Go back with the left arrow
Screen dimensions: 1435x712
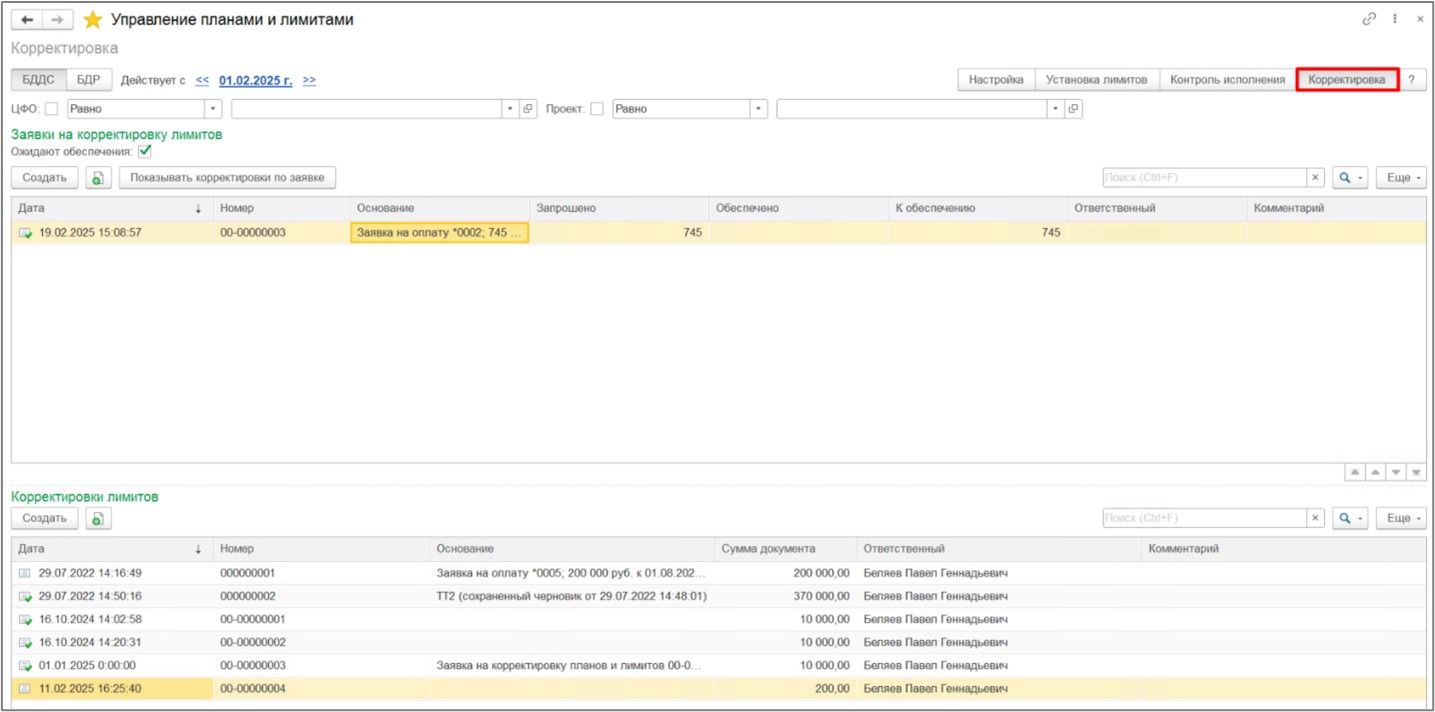point(29,20)
